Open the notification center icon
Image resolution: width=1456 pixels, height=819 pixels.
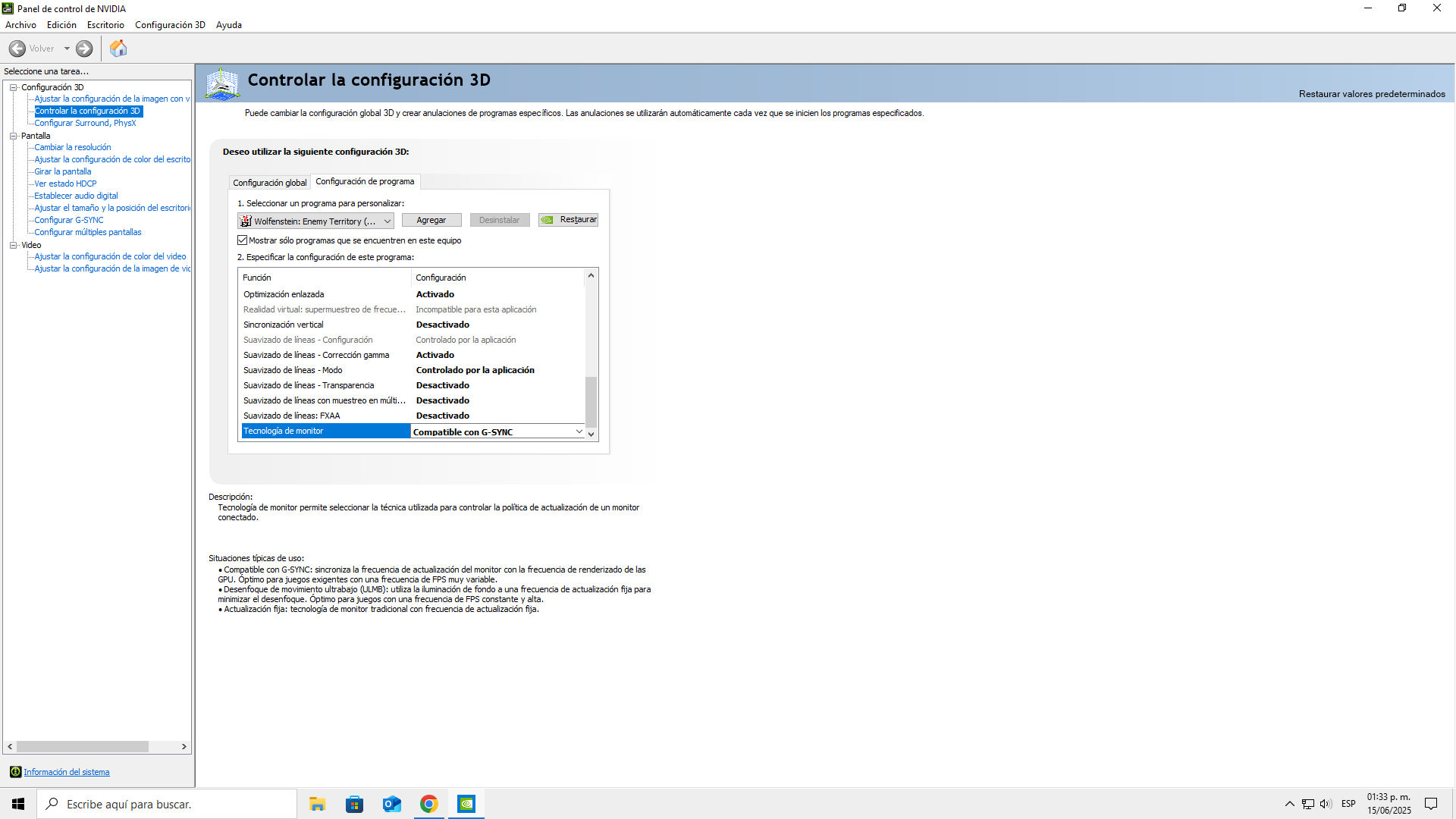tap(1431, 804)
